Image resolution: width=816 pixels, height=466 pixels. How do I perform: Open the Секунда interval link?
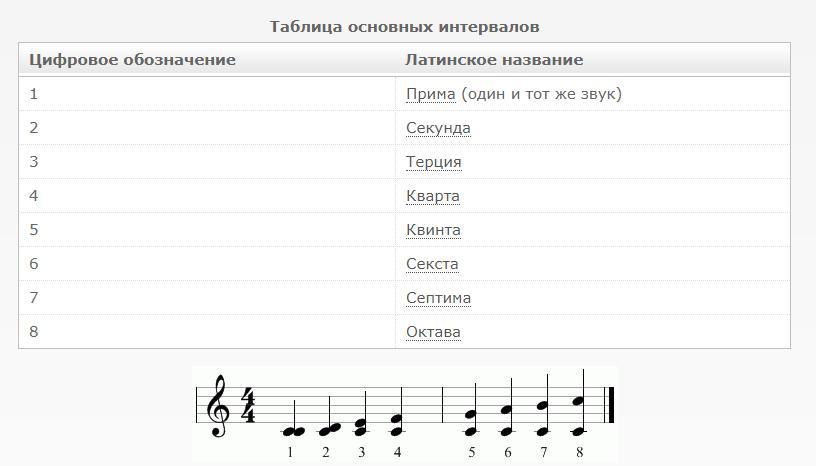point(438,128)
